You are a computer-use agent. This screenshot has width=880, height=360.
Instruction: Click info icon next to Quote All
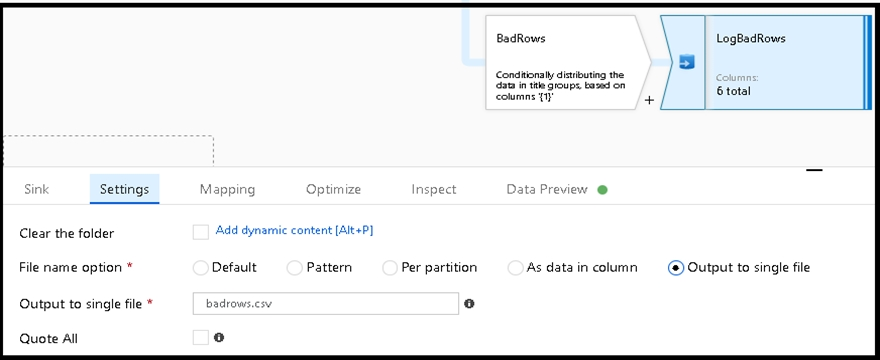219,338
